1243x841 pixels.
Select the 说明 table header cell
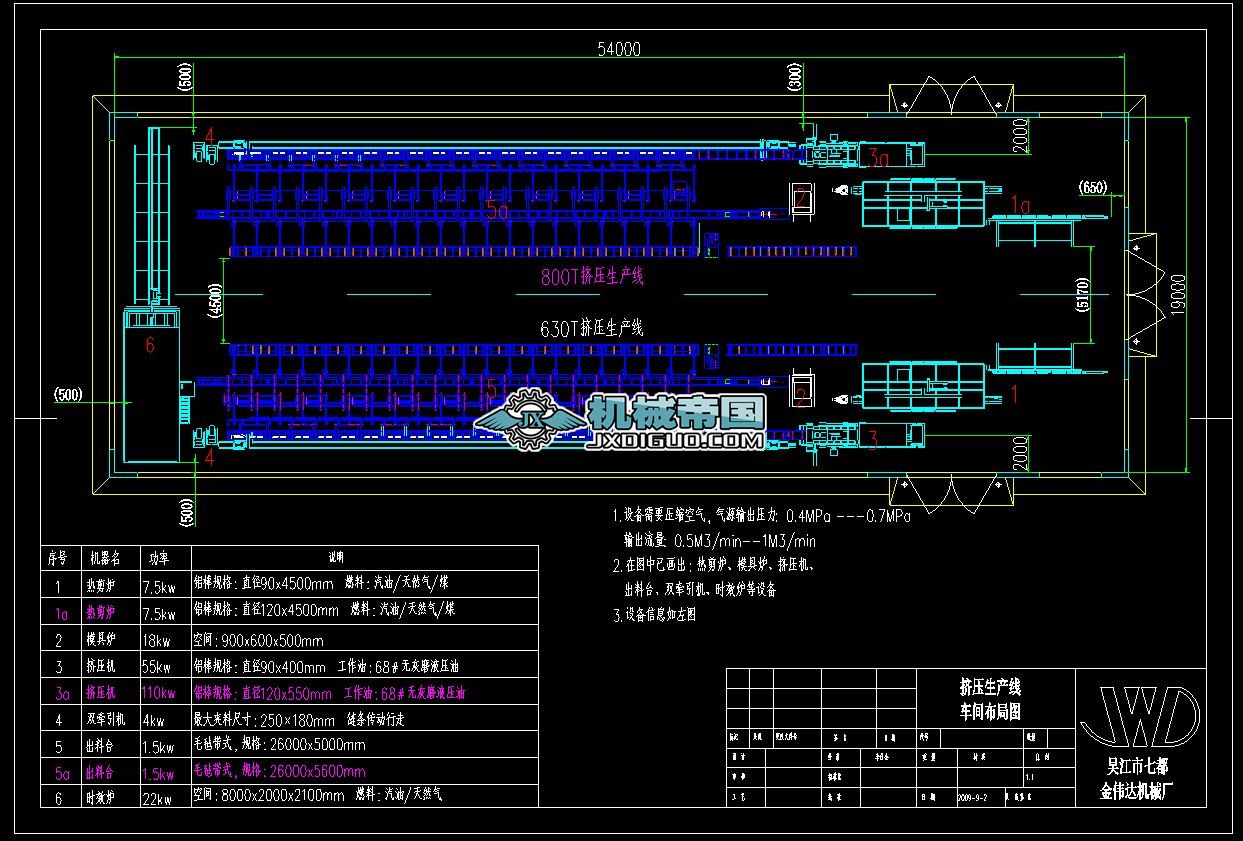tap(337, 557)
